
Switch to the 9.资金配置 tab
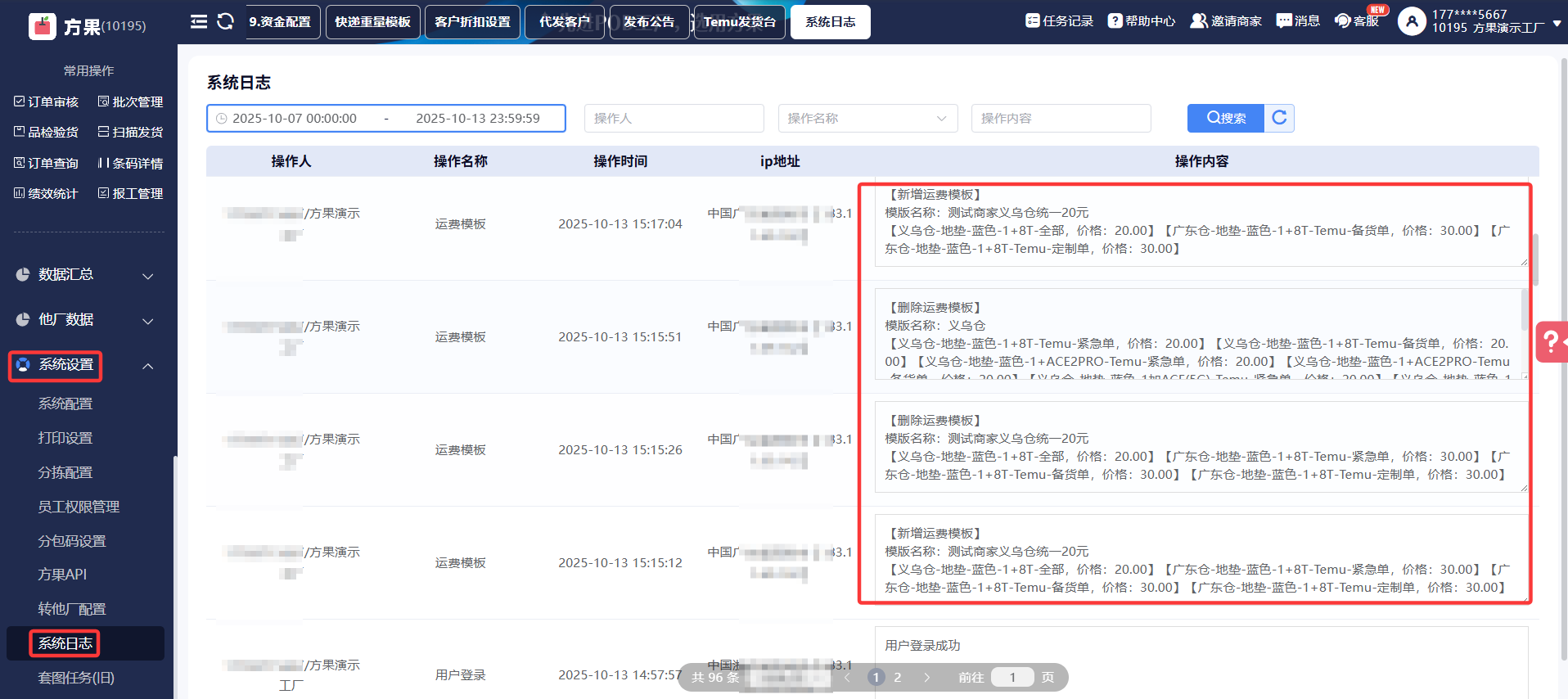click(x=279, y=22)
